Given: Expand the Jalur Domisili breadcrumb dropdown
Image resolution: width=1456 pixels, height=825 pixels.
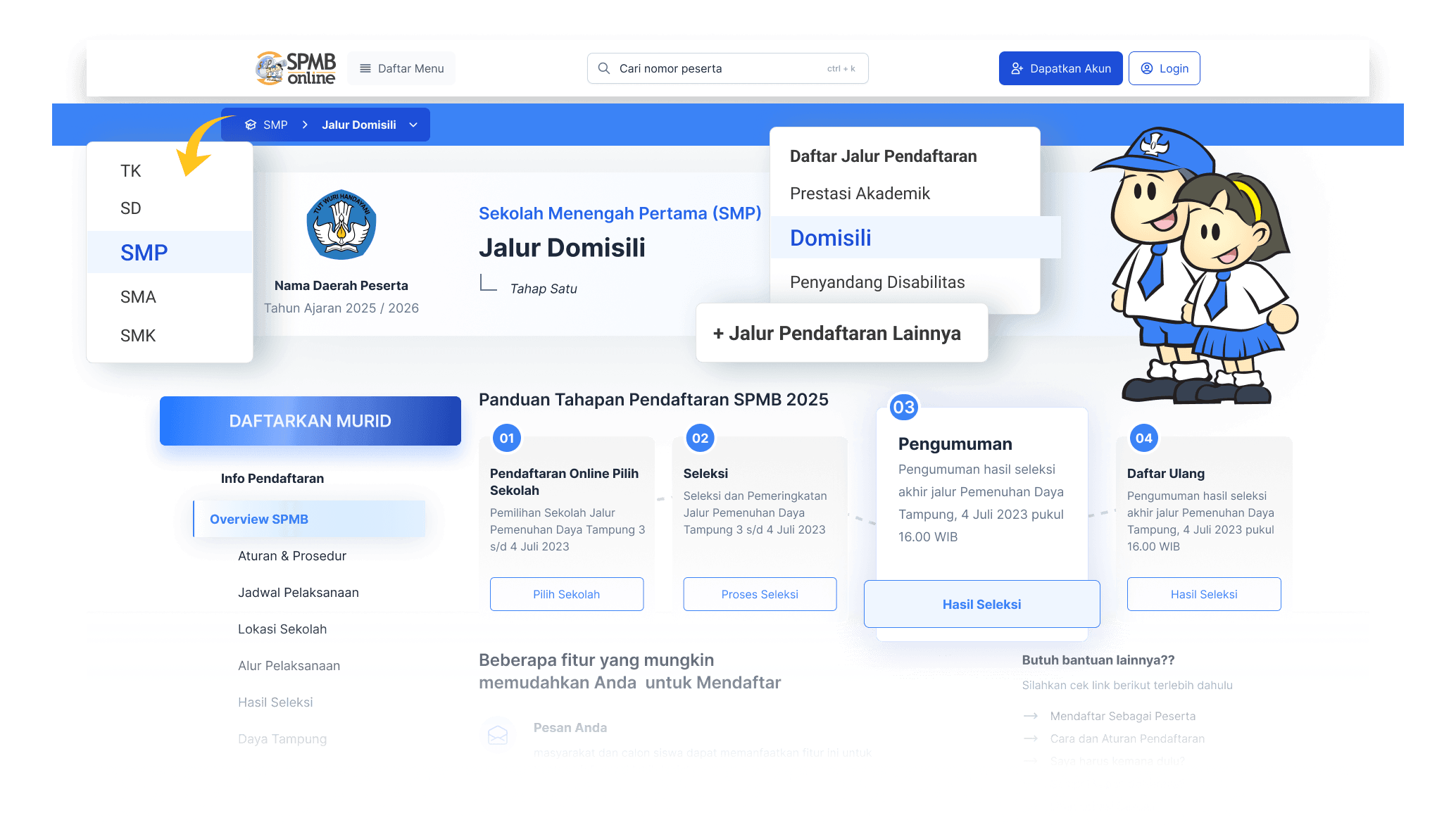Looking at the screenshot, I should pyautogui.click(x=413, y=125).
